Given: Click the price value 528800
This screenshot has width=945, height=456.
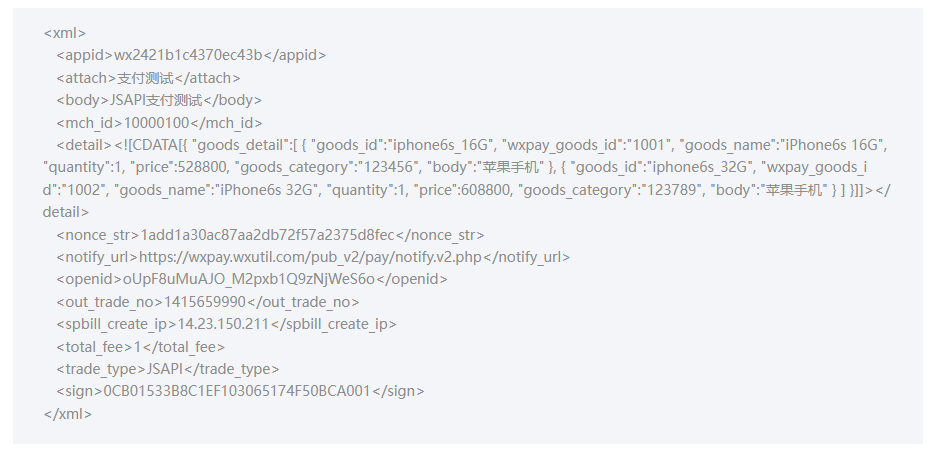Looking at the screenshot, I should coord(200,167).
